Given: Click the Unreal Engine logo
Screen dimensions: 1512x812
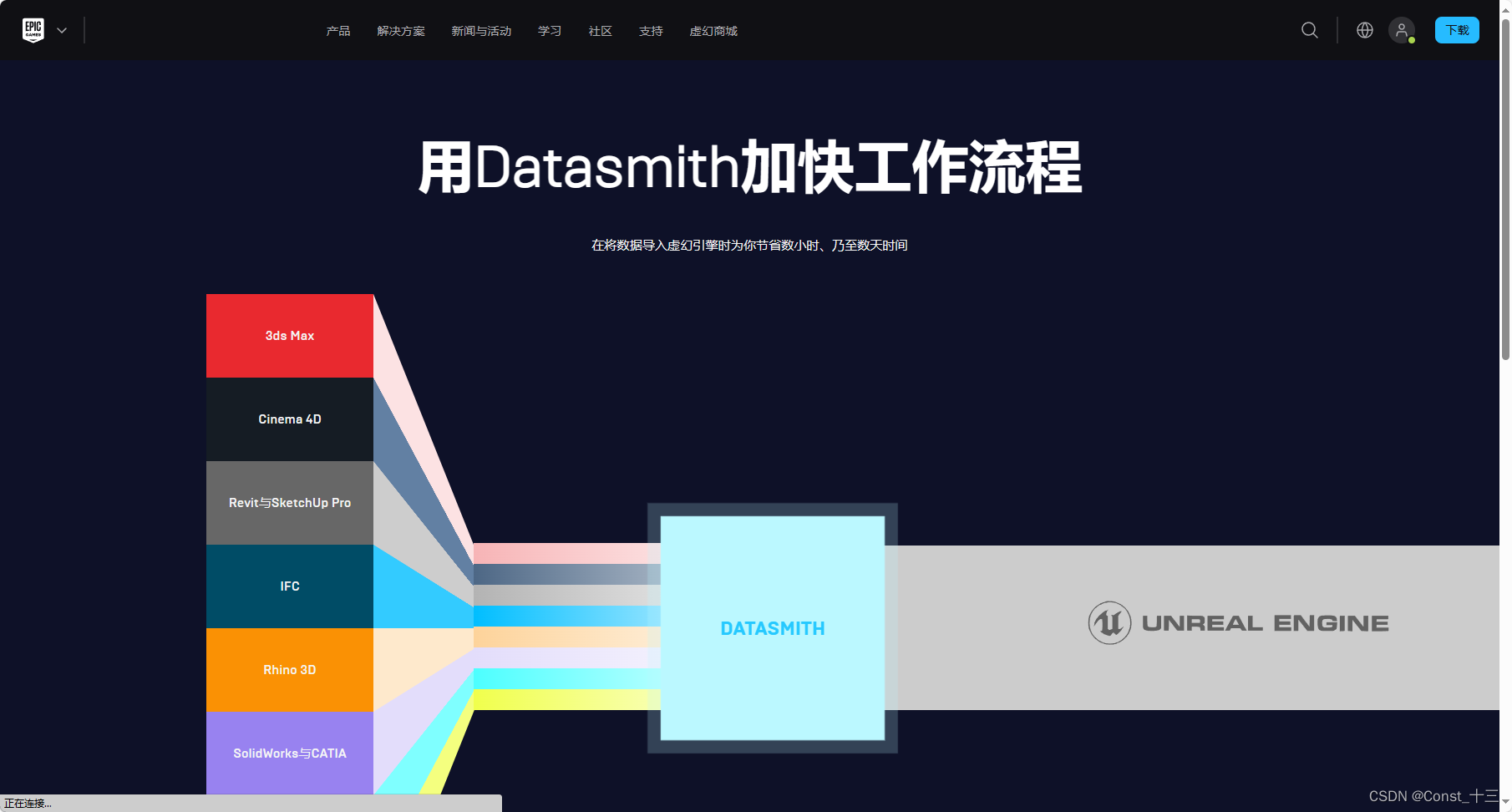Looking at the screenshot, I should pyautogui.click(x=1237, y=622).
